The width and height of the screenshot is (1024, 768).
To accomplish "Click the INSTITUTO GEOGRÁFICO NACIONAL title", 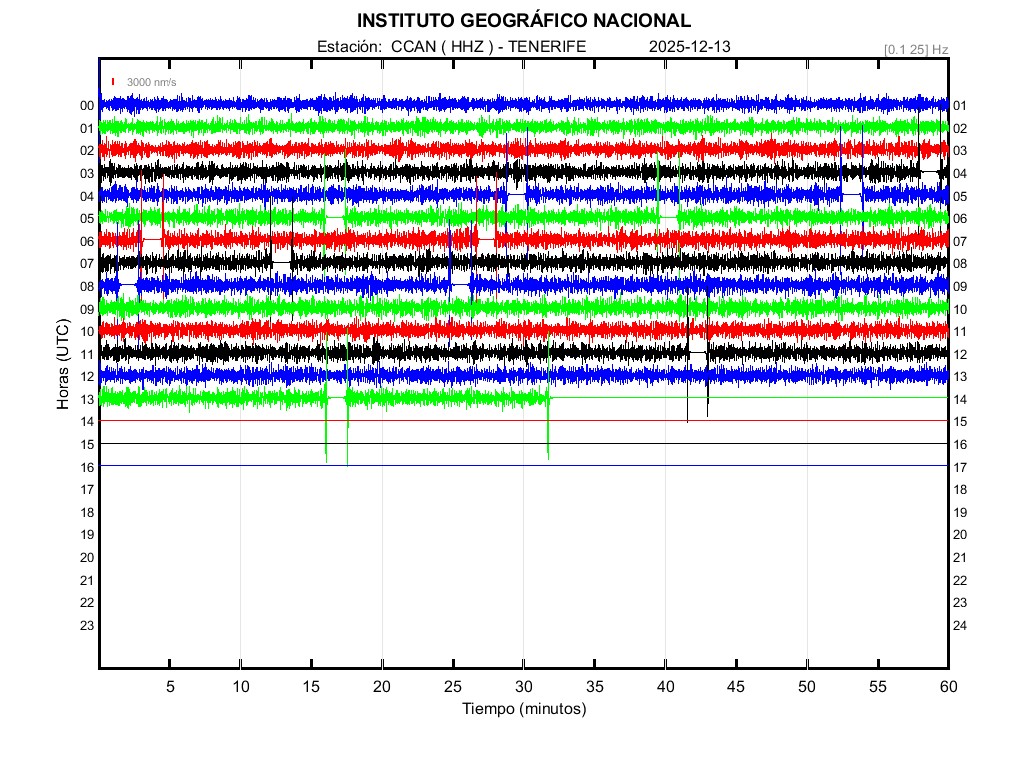I will click(x=523, y=21).
